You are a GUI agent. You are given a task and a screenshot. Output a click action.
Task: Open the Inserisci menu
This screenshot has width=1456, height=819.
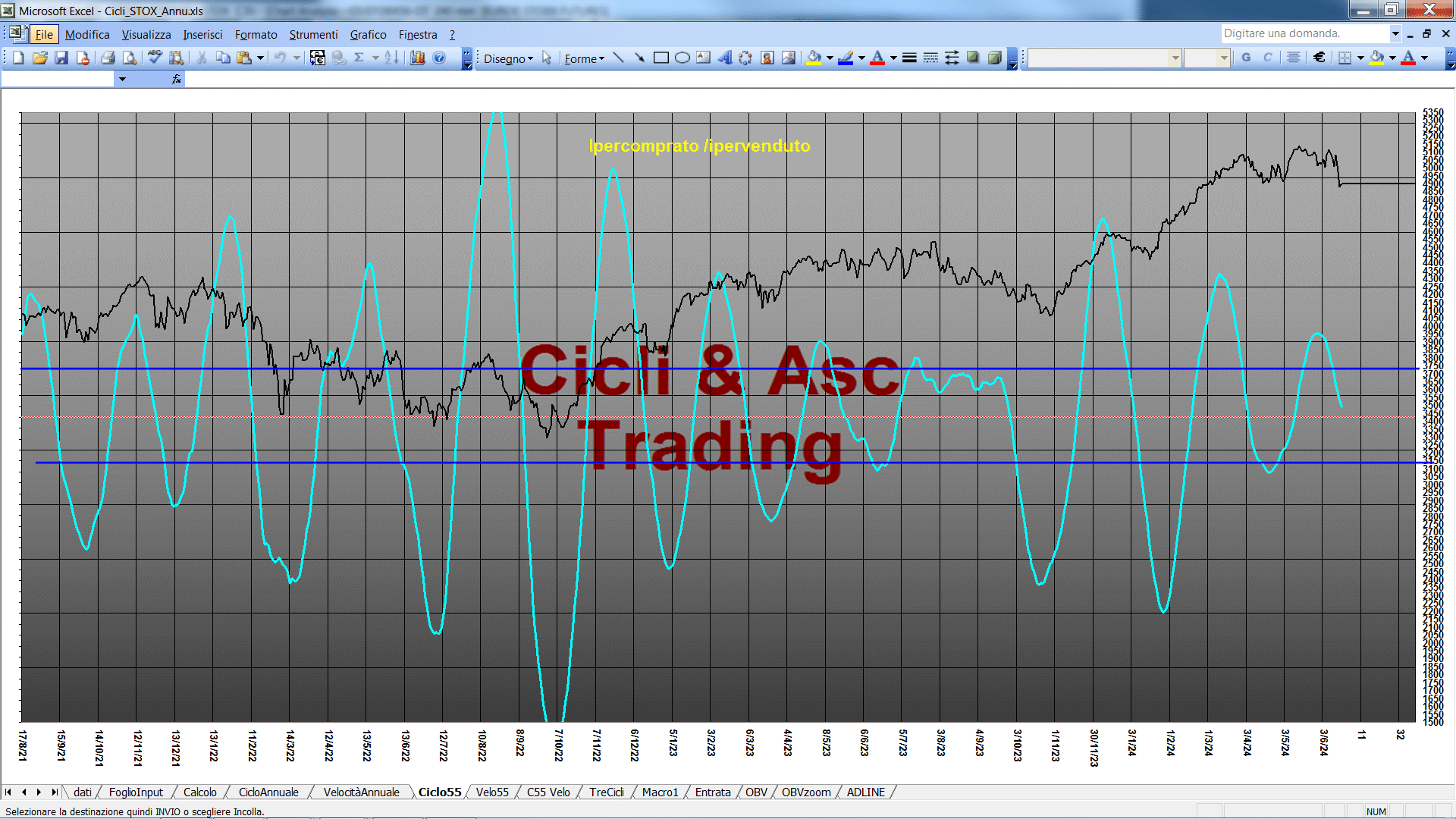point(202,34)
